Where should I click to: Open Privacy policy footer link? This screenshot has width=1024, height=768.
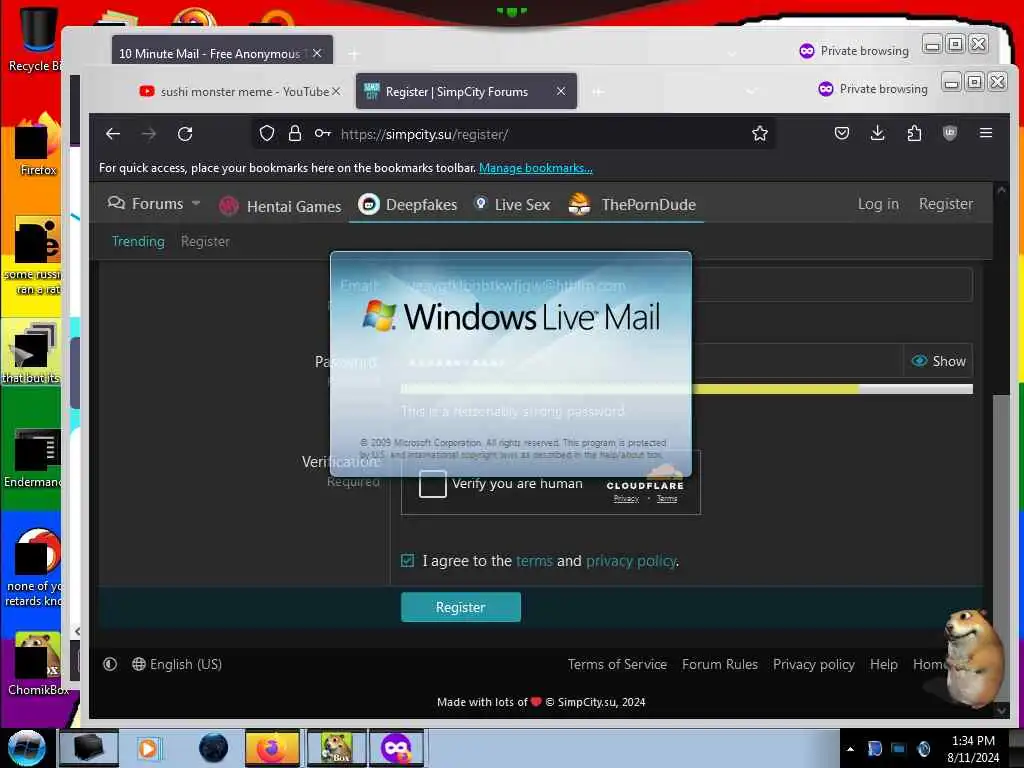814,664
